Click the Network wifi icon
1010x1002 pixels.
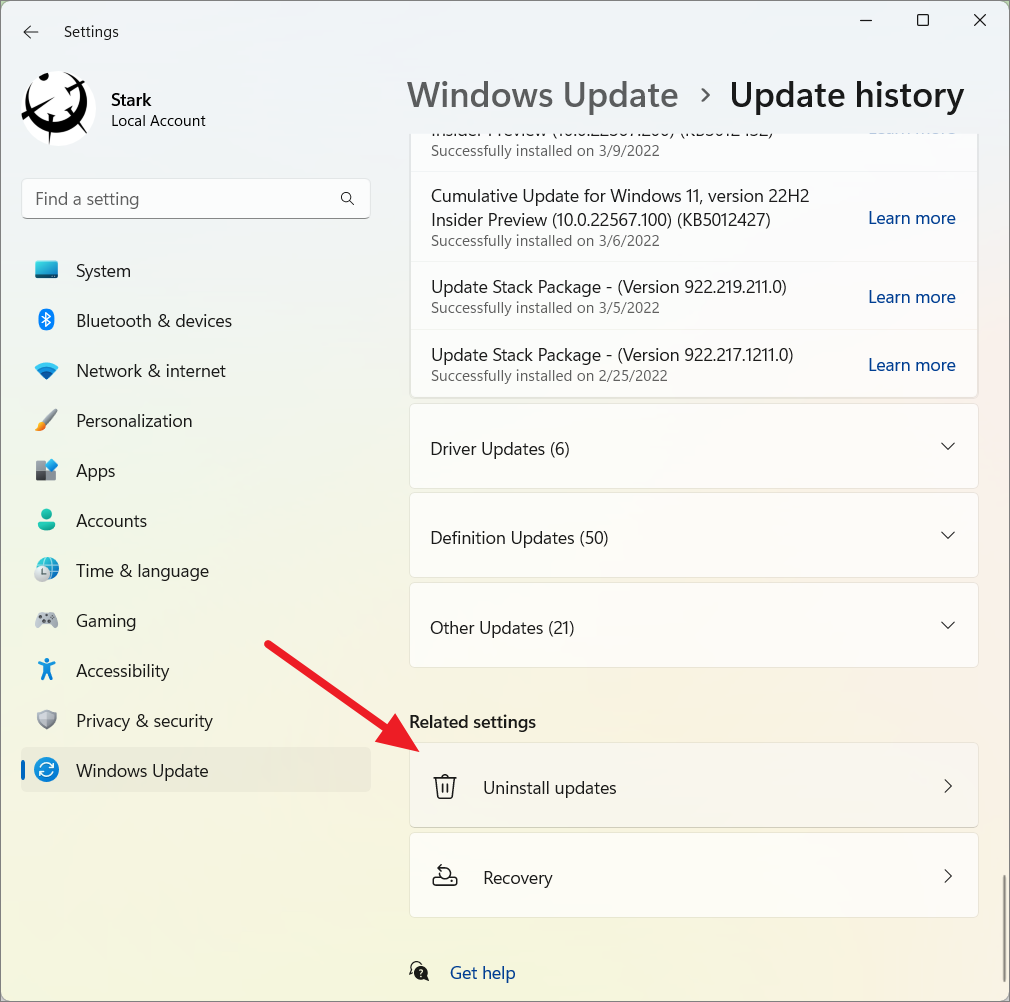(46, 370)
